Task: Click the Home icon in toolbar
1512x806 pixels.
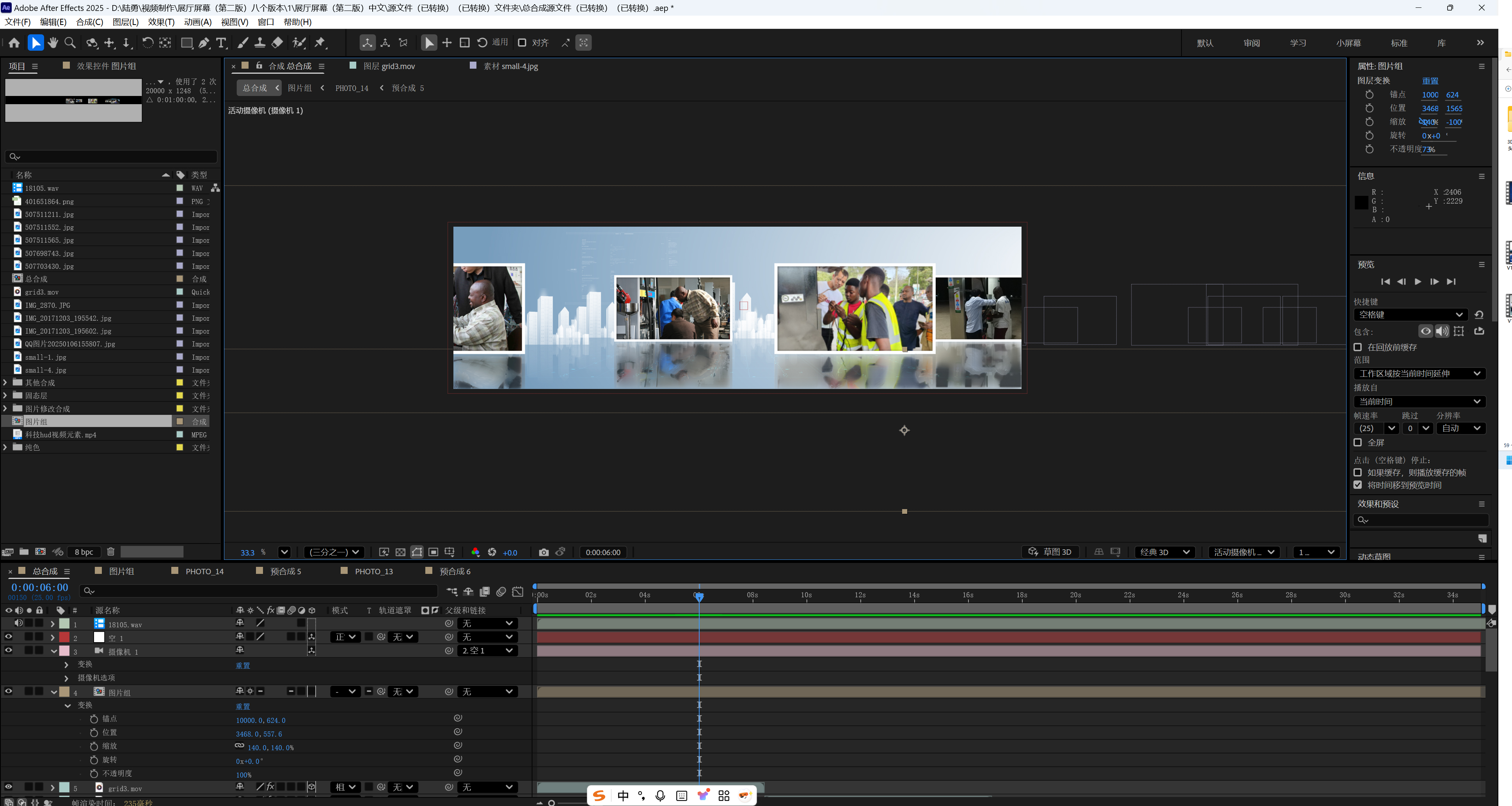Action: (x=14, y=43)
